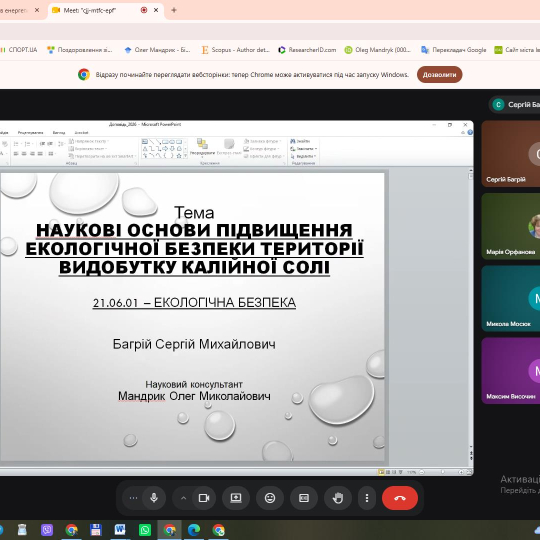Select the Микола Мосюк participant tile
This screenshot has height=540, width=540.
click(511, 298)
